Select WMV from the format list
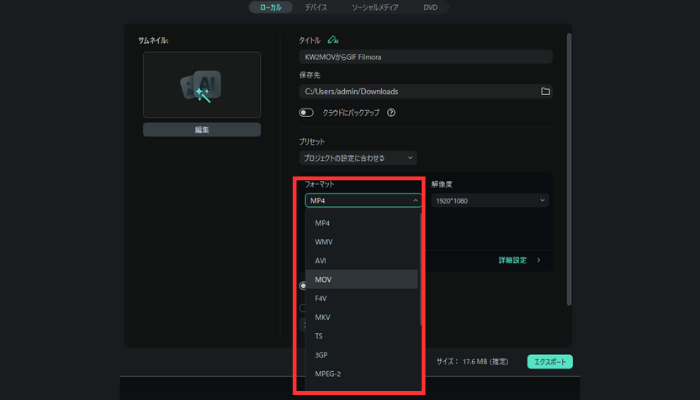The image size is (700, 400). [362, 242]
